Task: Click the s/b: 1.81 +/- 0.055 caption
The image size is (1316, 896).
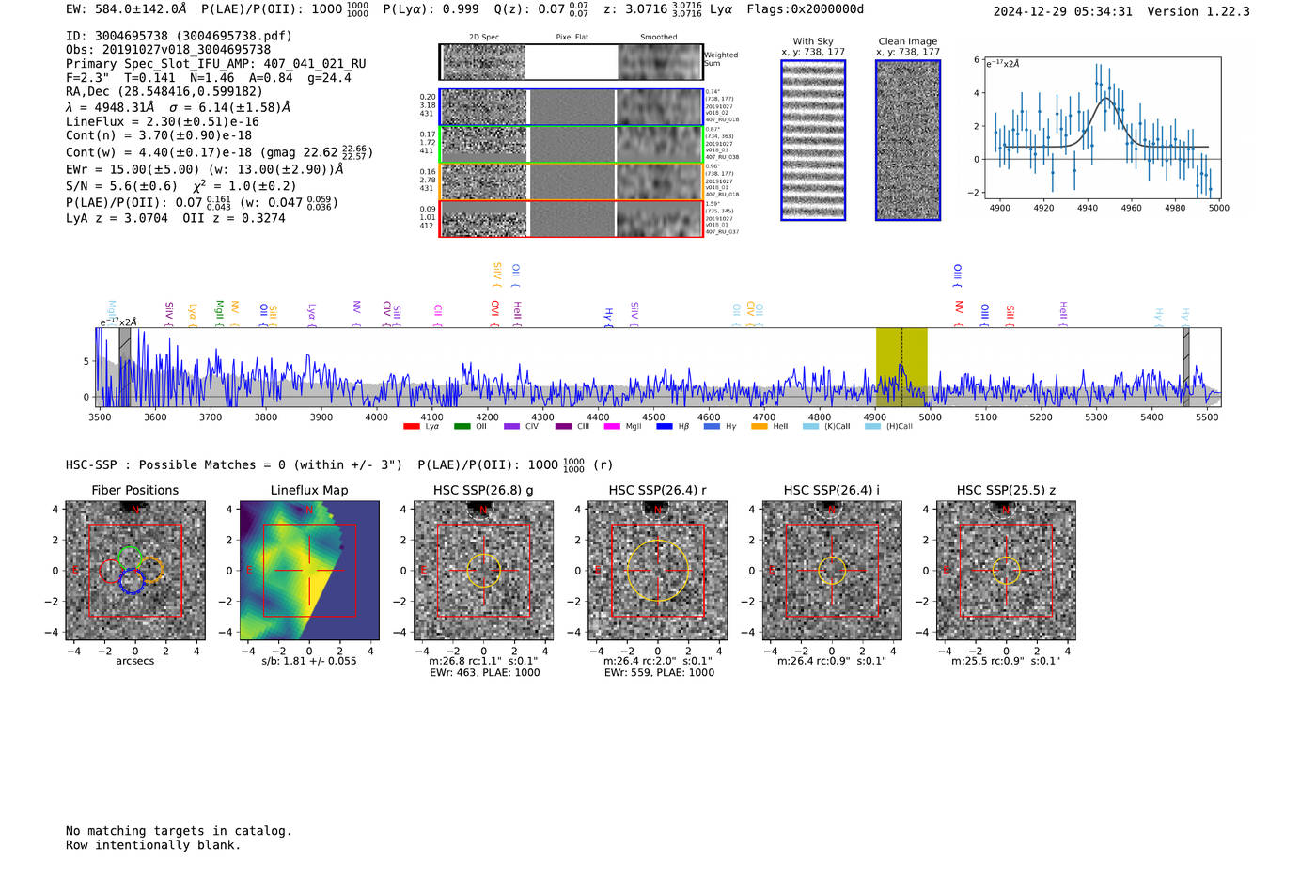Action: point(309,661)
